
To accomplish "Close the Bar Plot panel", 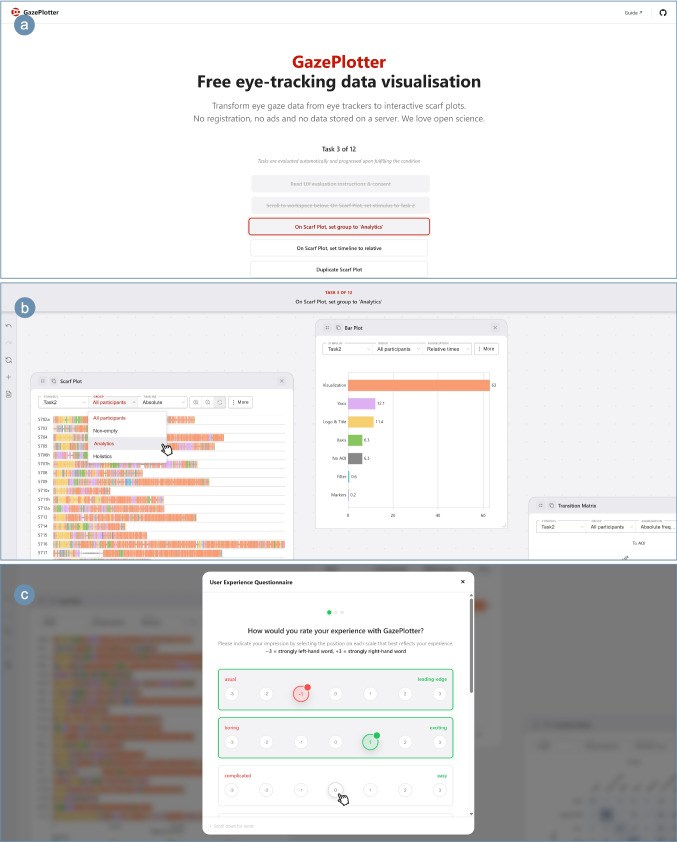I will point(495,328).
